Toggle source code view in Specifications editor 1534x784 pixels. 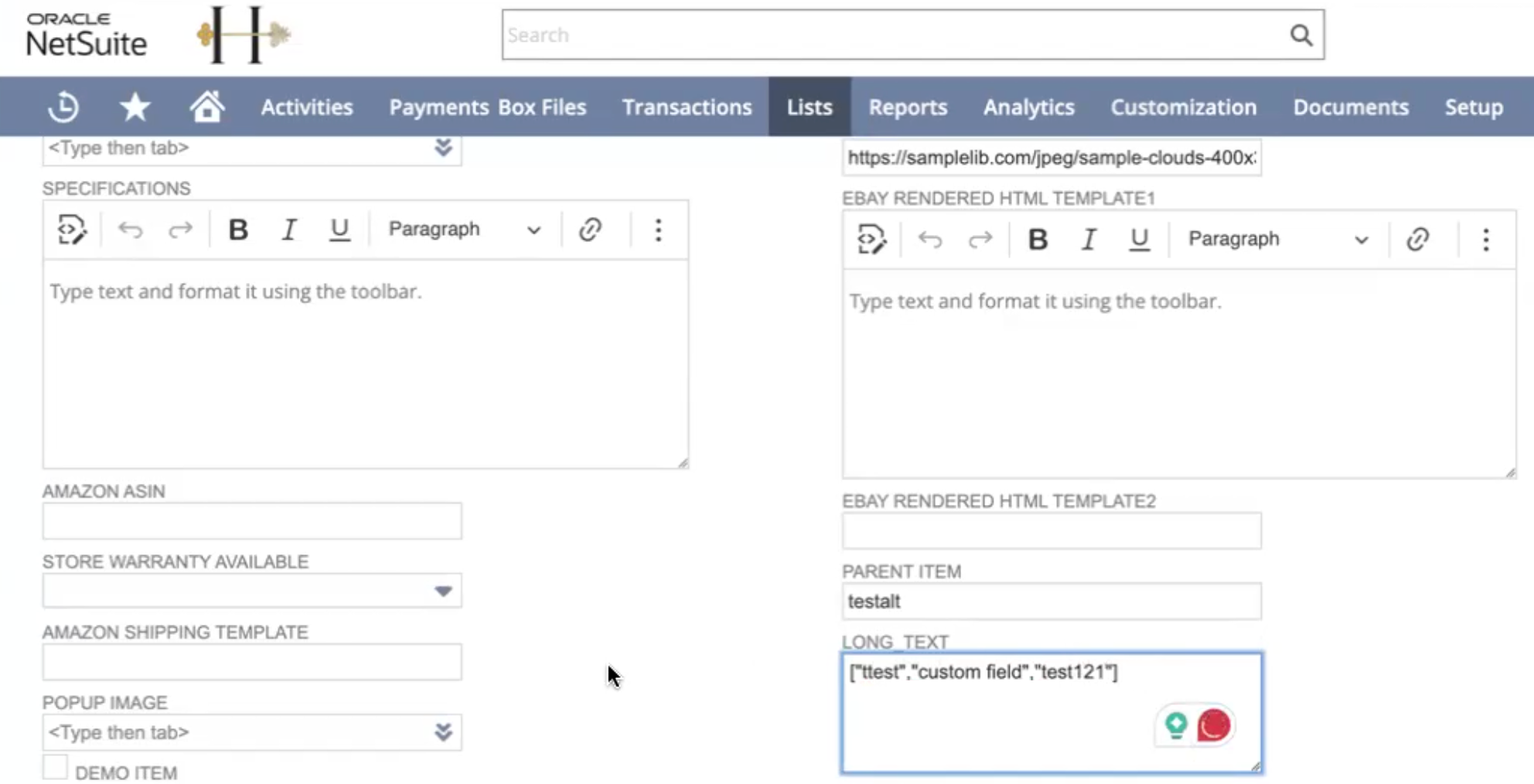(72, 230)
